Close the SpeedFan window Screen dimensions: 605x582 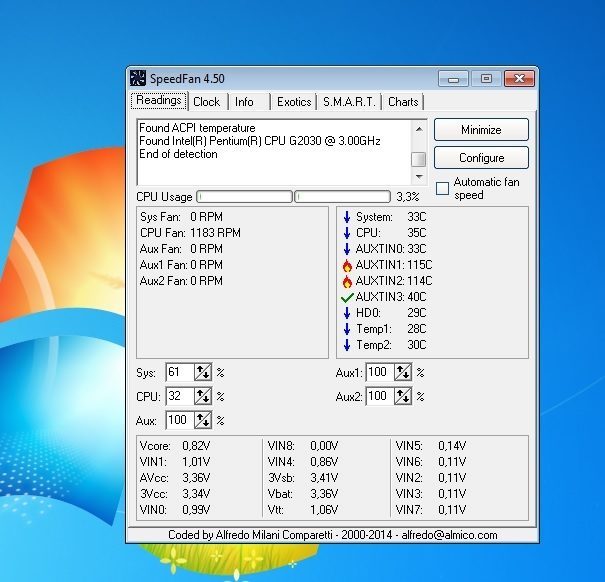click(x=519, y=79)
